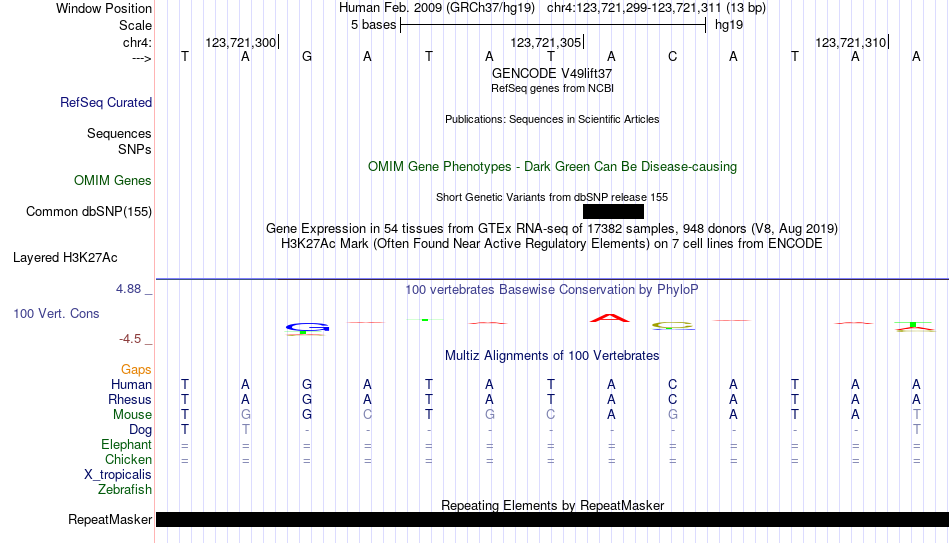Click the -4.5 PhyloP lower scale value

tap(130, 339)
